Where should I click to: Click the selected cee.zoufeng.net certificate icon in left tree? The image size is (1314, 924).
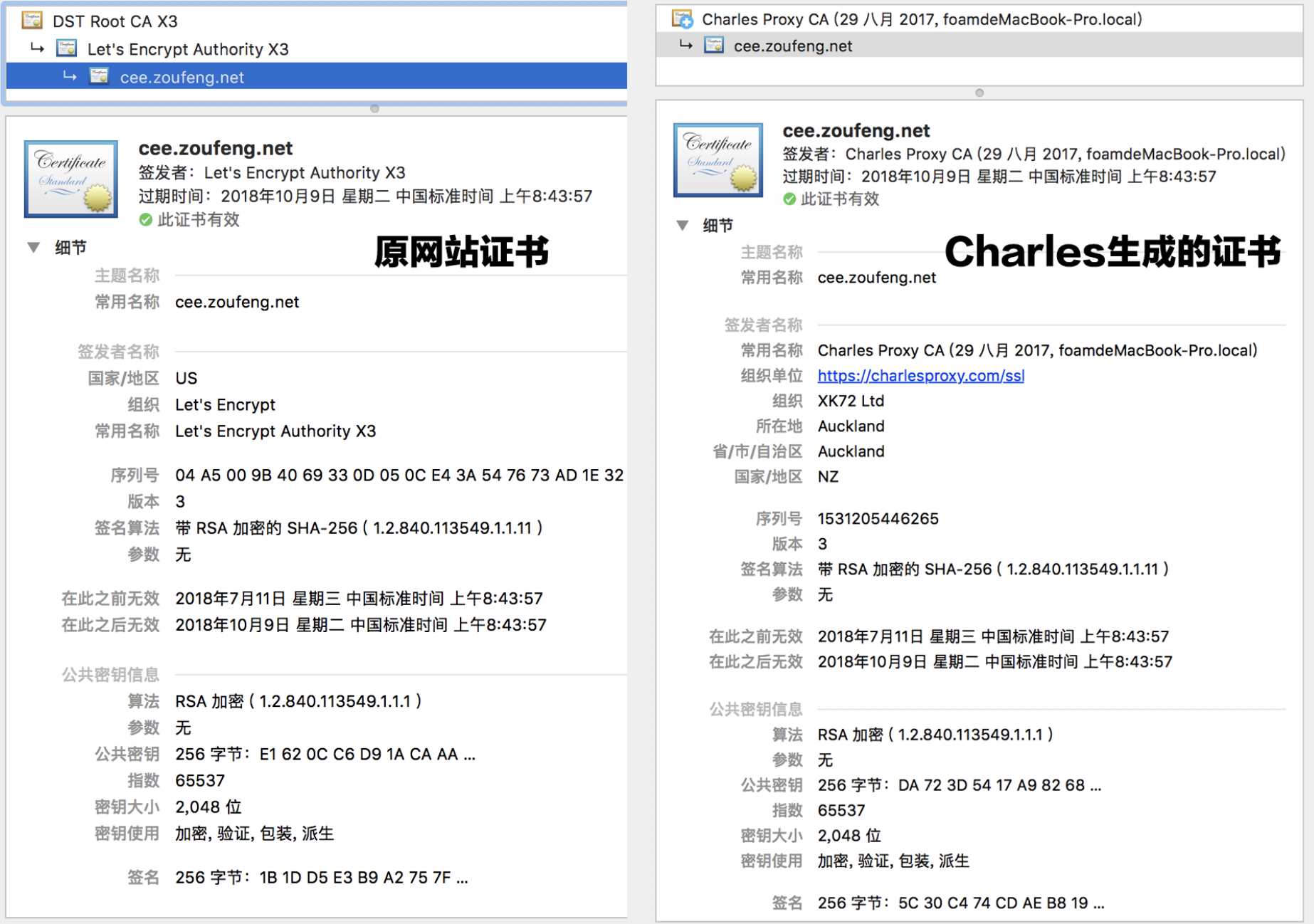pos(99,76)
